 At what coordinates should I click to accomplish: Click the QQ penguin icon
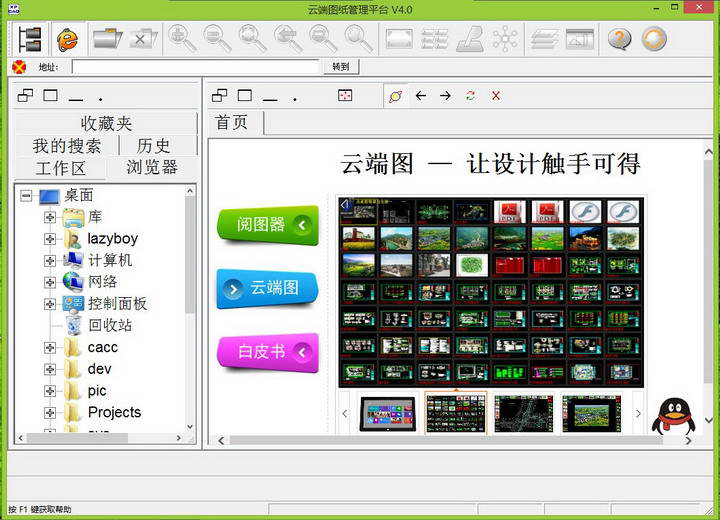(672, 415)
